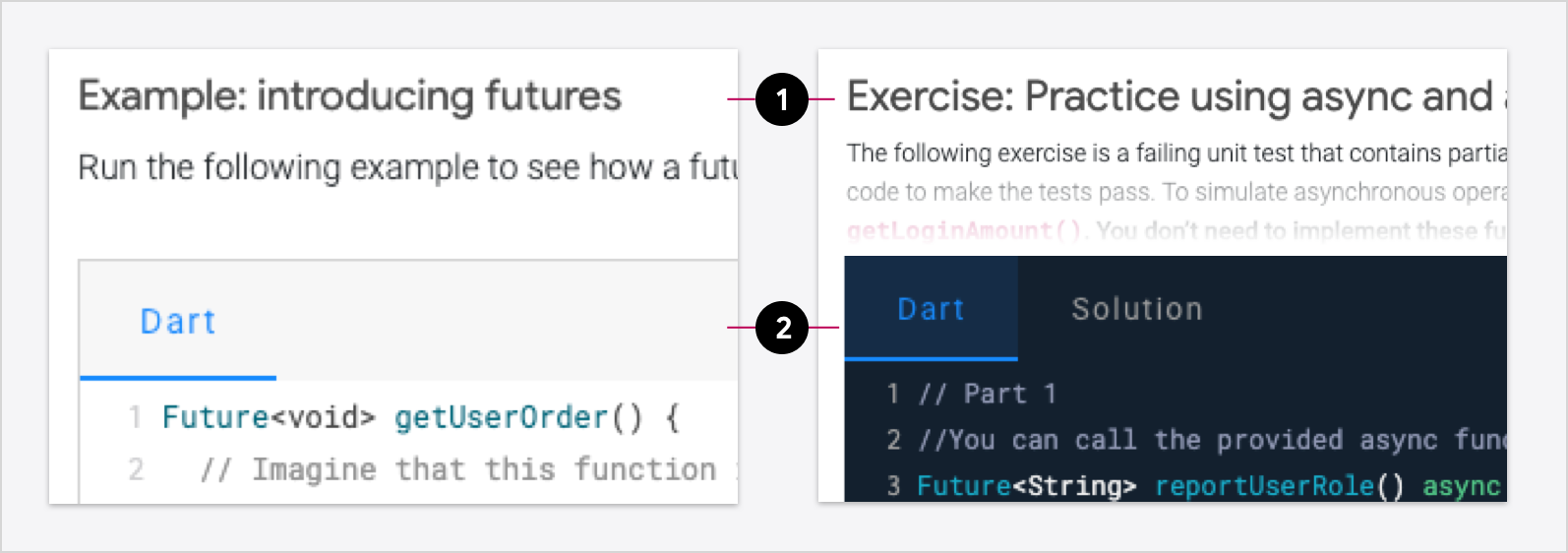
Task: Click the async keyword in the dark editor
Action: tap(1461, 485)
